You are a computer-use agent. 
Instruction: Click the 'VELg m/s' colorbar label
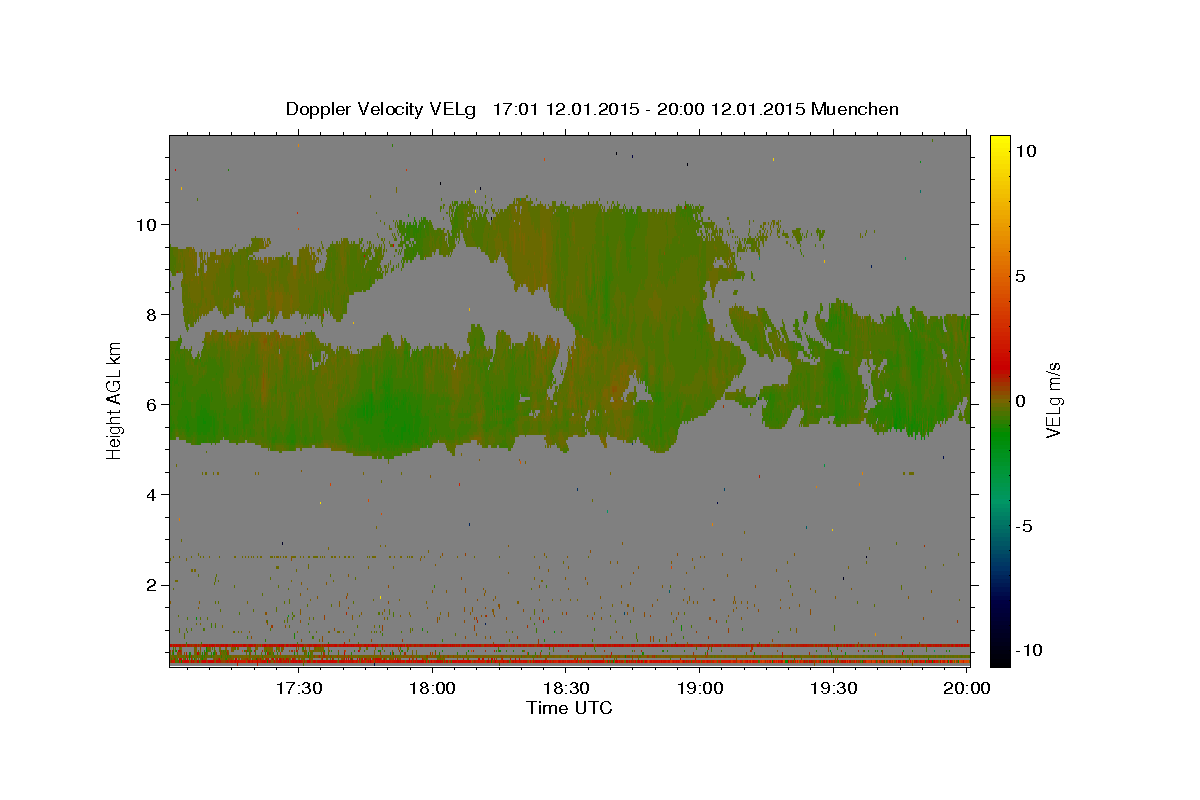click(1053, 401)
